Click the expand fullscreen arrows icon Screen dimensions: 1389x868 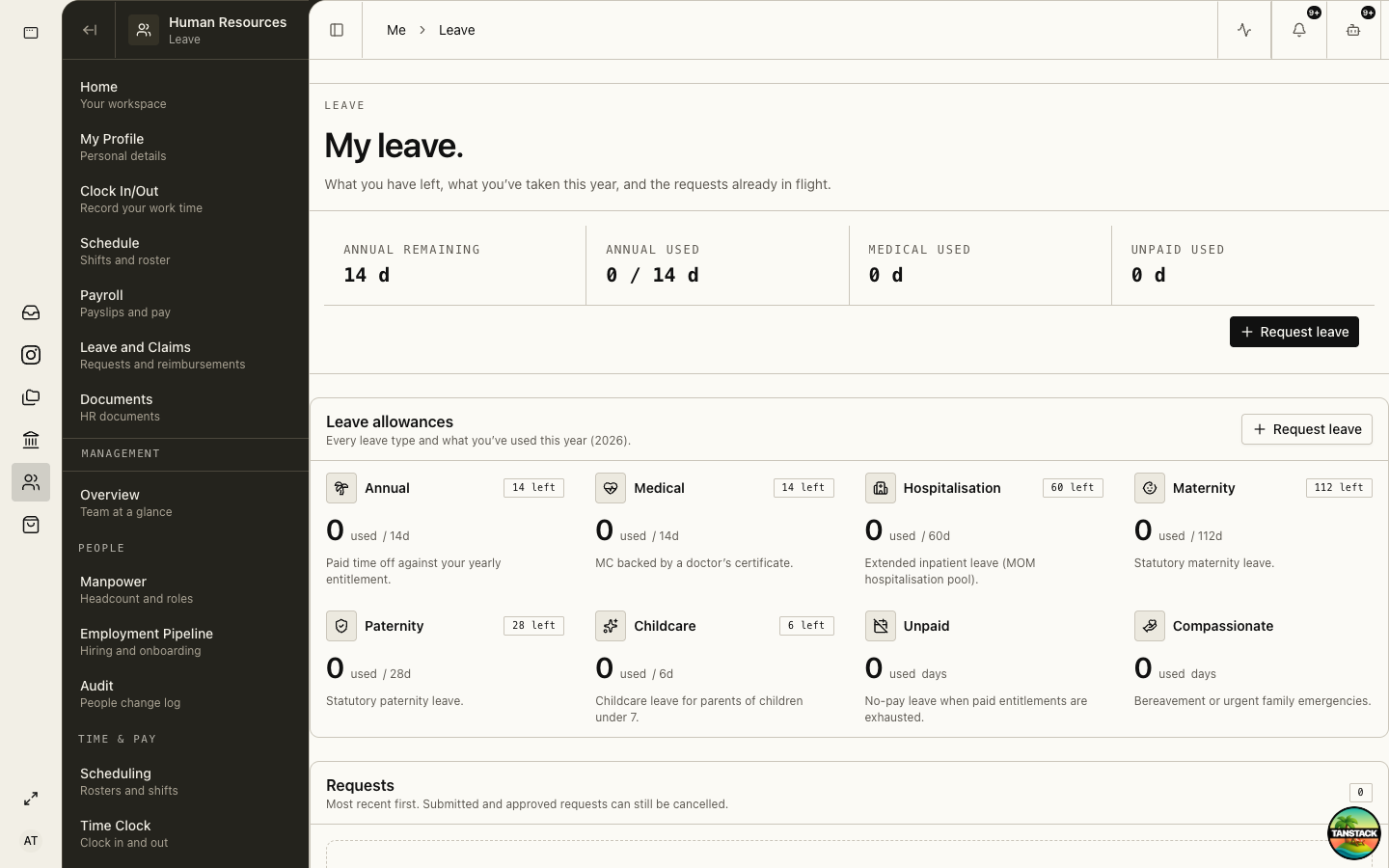pyautogui.click(x=31, y=799)
